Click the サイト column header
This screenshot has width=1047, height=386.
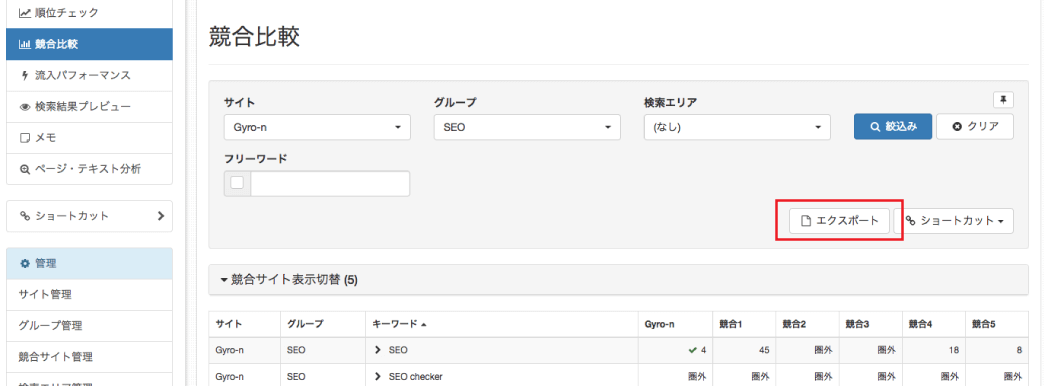tap(244, 324)
